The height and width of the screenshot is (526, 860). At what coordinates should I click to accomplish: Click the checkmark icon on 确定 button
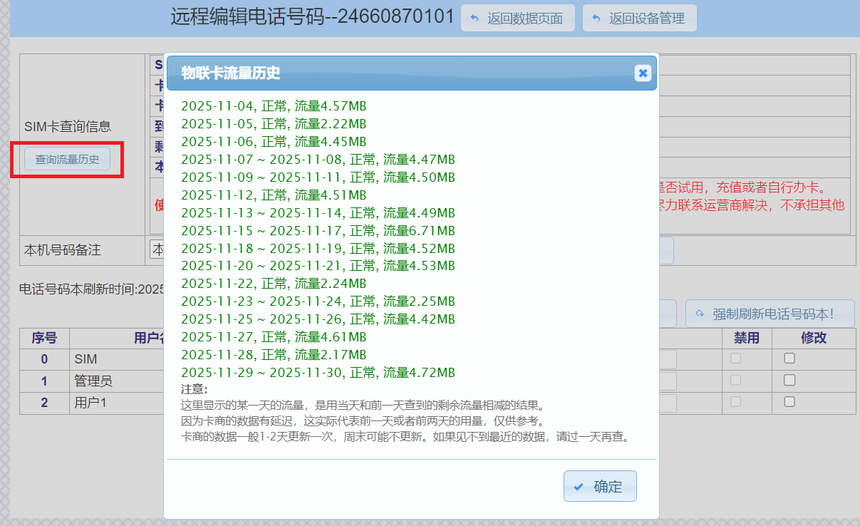[x=579, y=487]
